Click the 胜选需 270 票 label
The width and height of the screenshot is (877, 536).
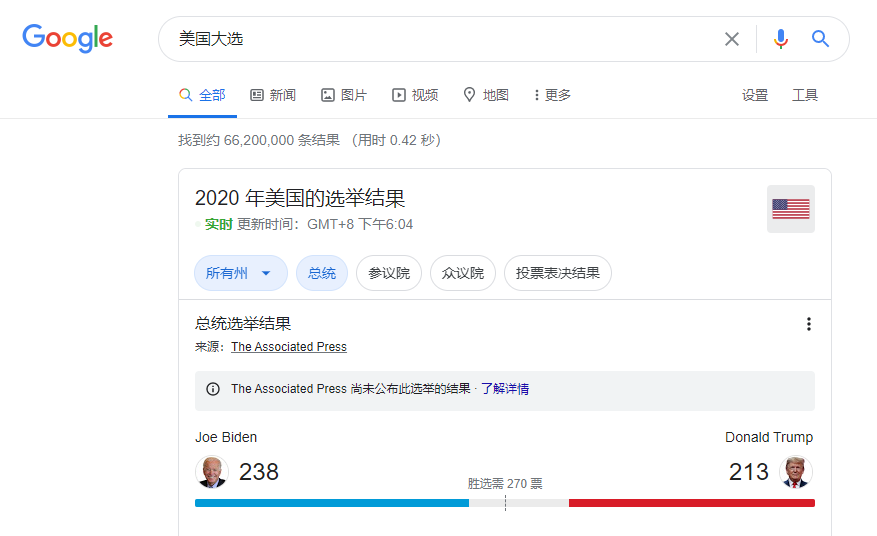[505, 483]
